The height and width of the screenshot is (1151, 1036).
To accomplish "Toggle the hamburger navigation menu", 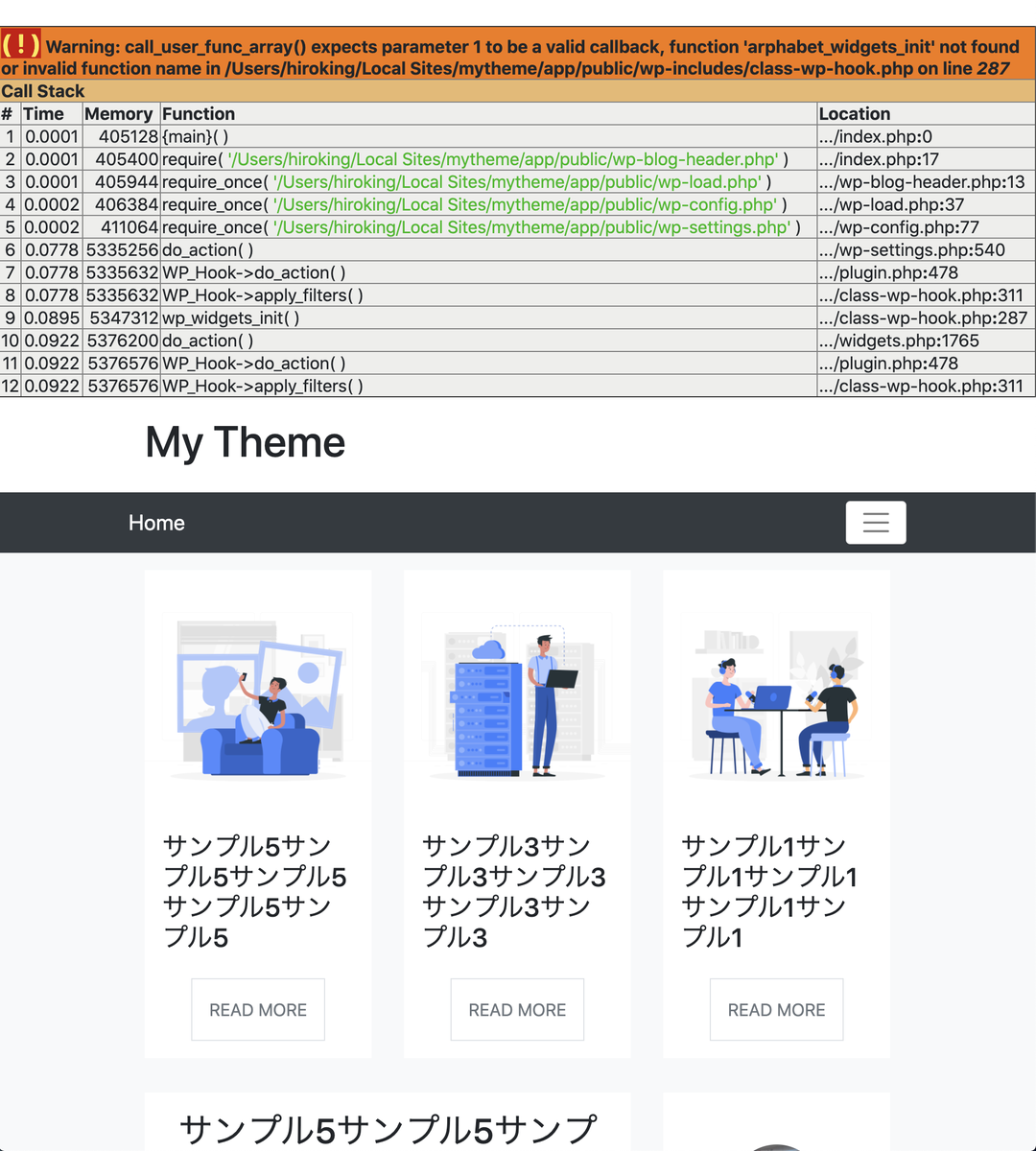I will (876, 523).
